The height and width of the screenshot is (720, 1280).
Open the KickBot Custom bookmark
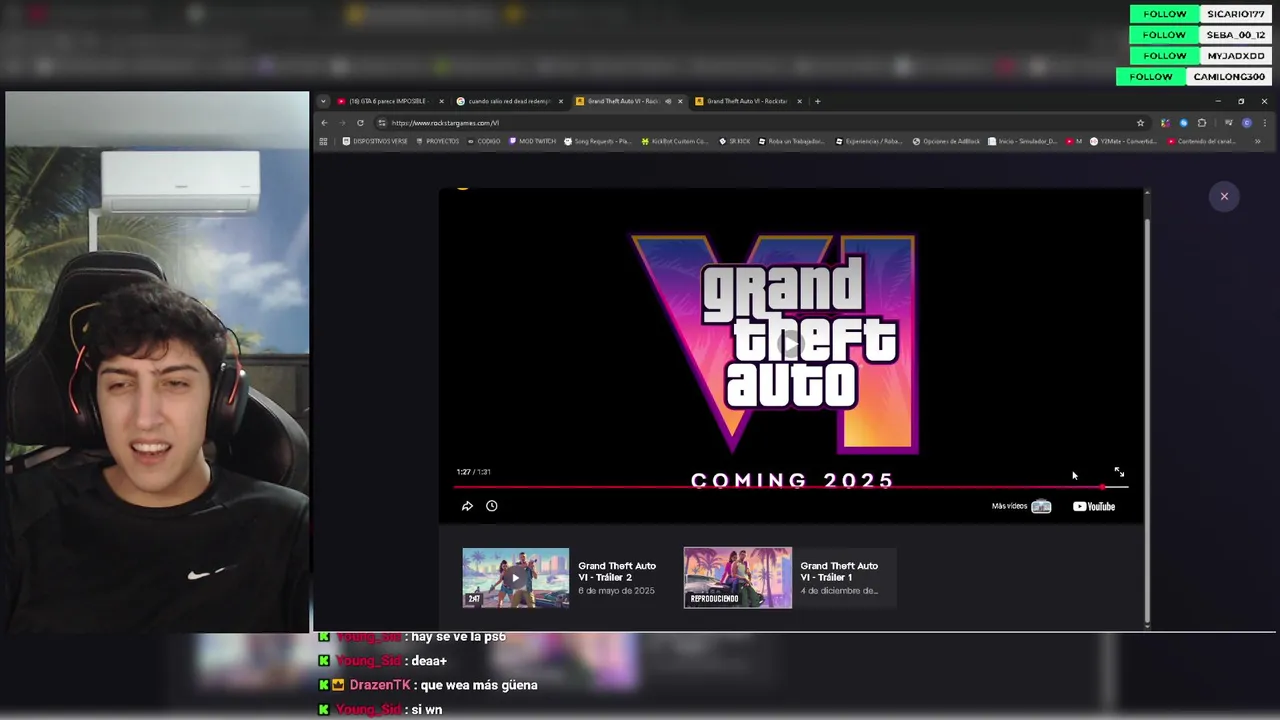click(675, 141)
